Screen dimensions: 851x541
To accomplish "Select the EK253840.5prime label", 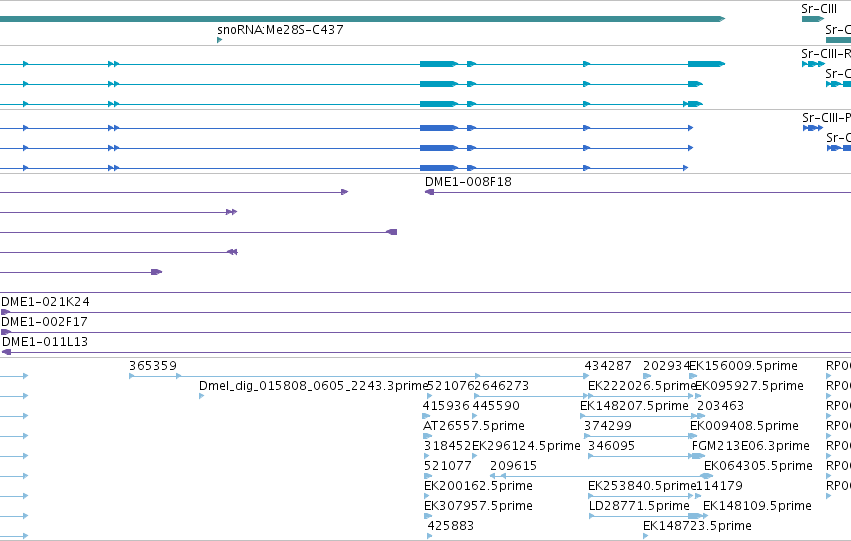I will (x=642, y=486).
